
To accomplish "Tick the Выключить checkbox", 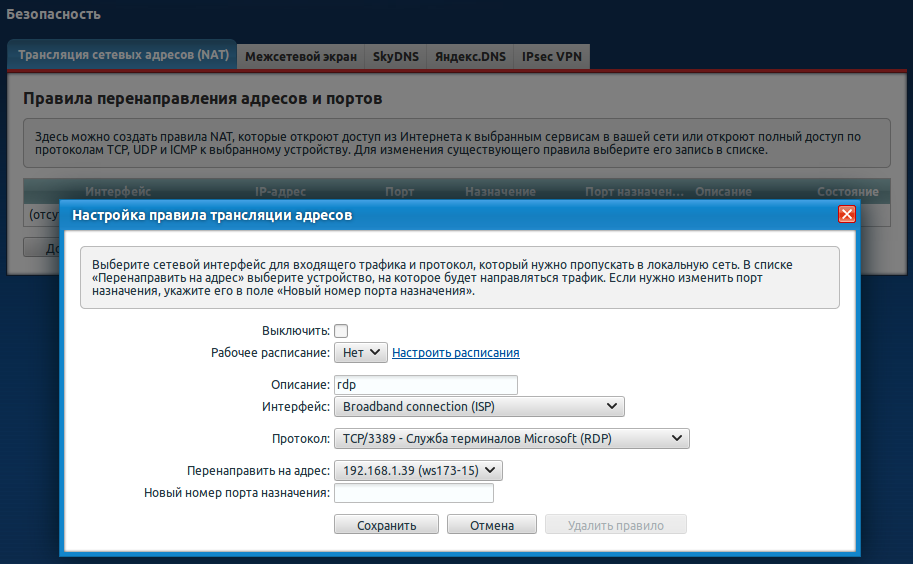I will (341, 331).
